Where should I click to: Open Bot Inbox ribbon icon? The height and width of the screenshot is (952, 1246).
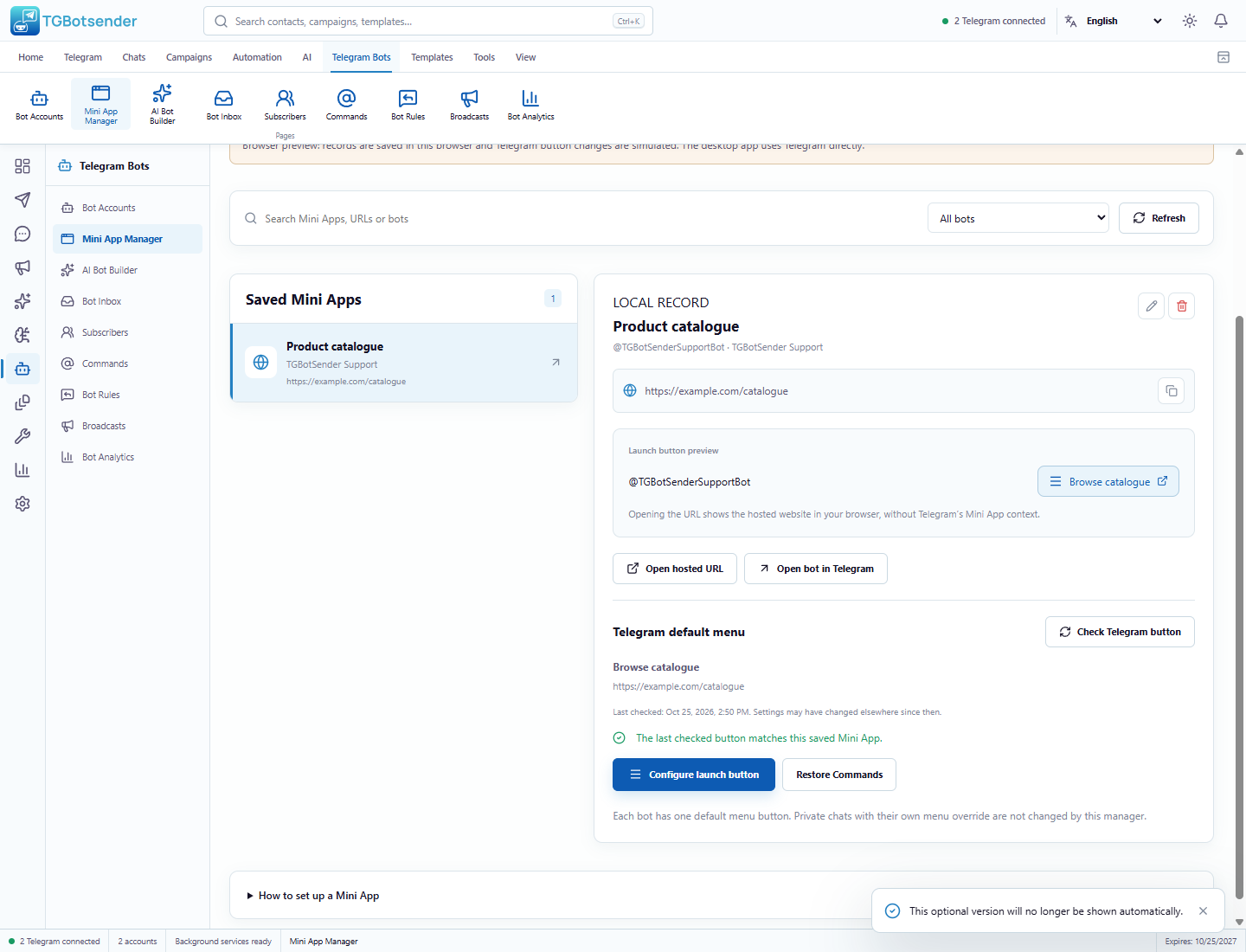[x=224, y=104]
